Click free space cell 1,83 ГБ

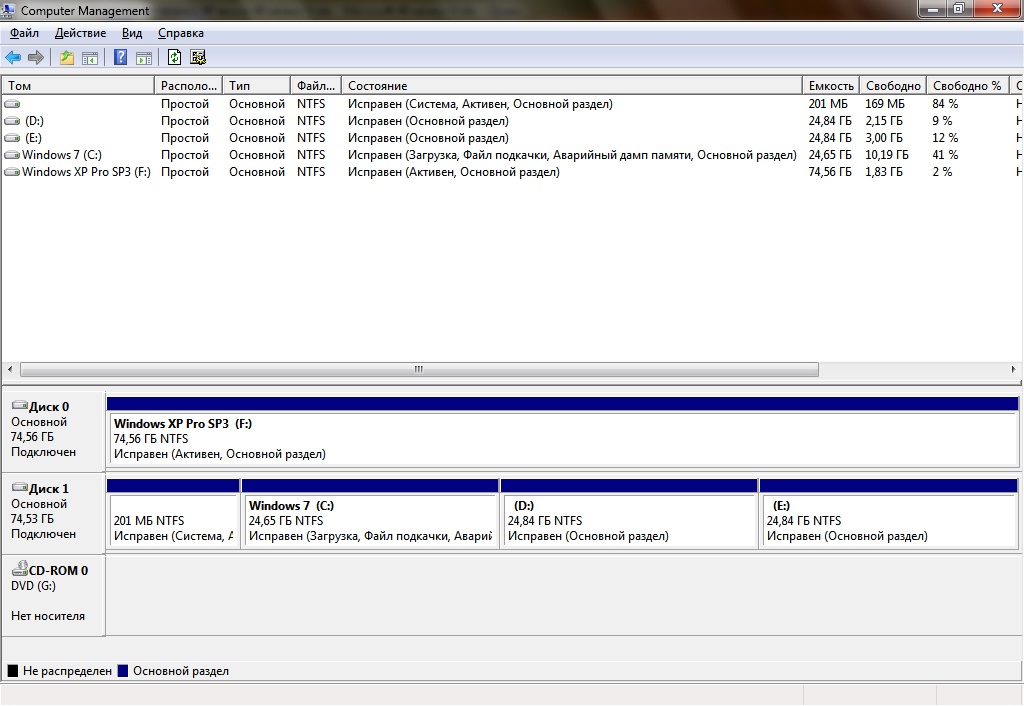point(884,172)
